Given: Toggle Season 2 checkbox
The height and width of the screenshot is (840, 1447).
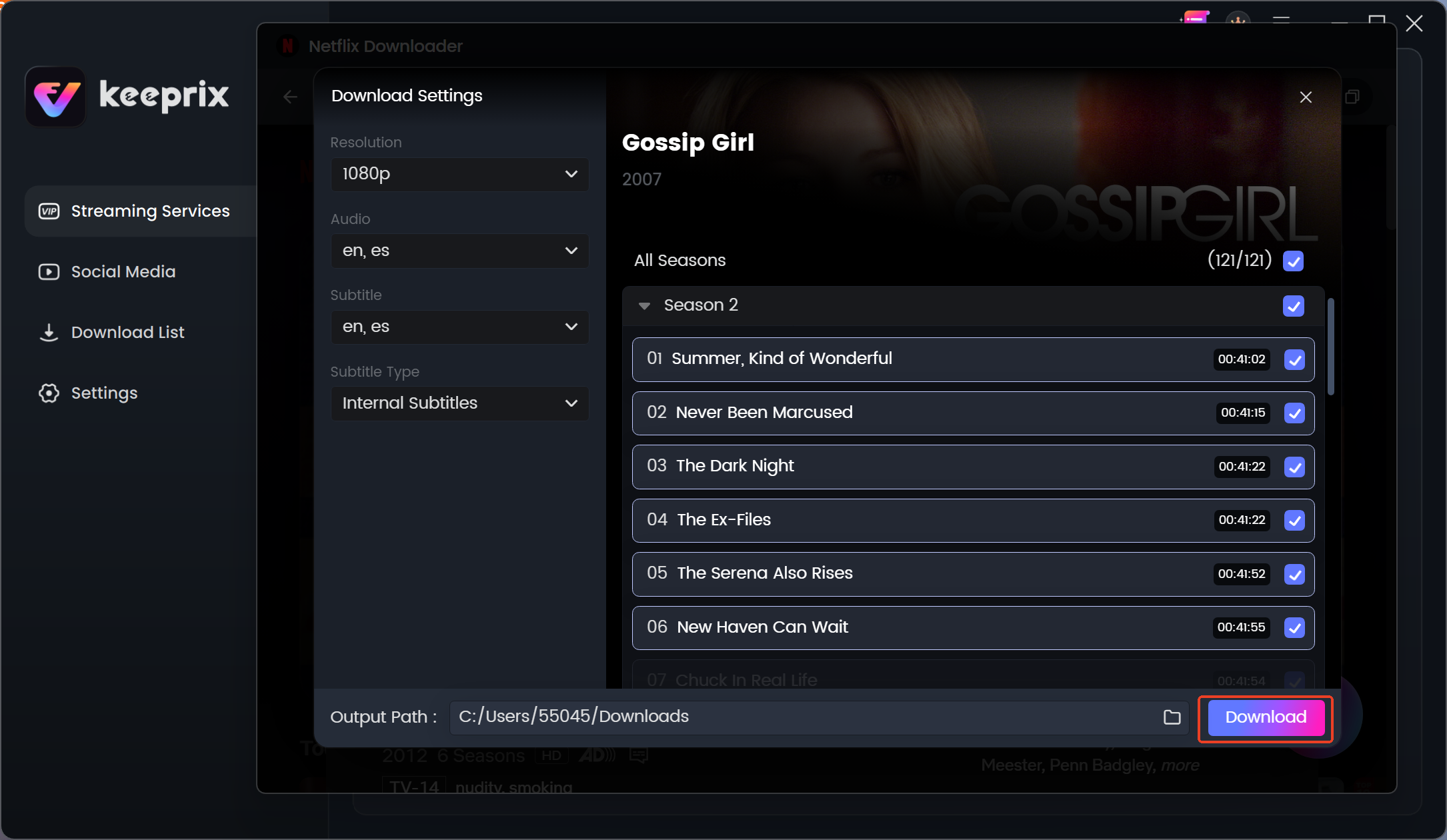Looking at the screenshot, I should coord(1294,306).
